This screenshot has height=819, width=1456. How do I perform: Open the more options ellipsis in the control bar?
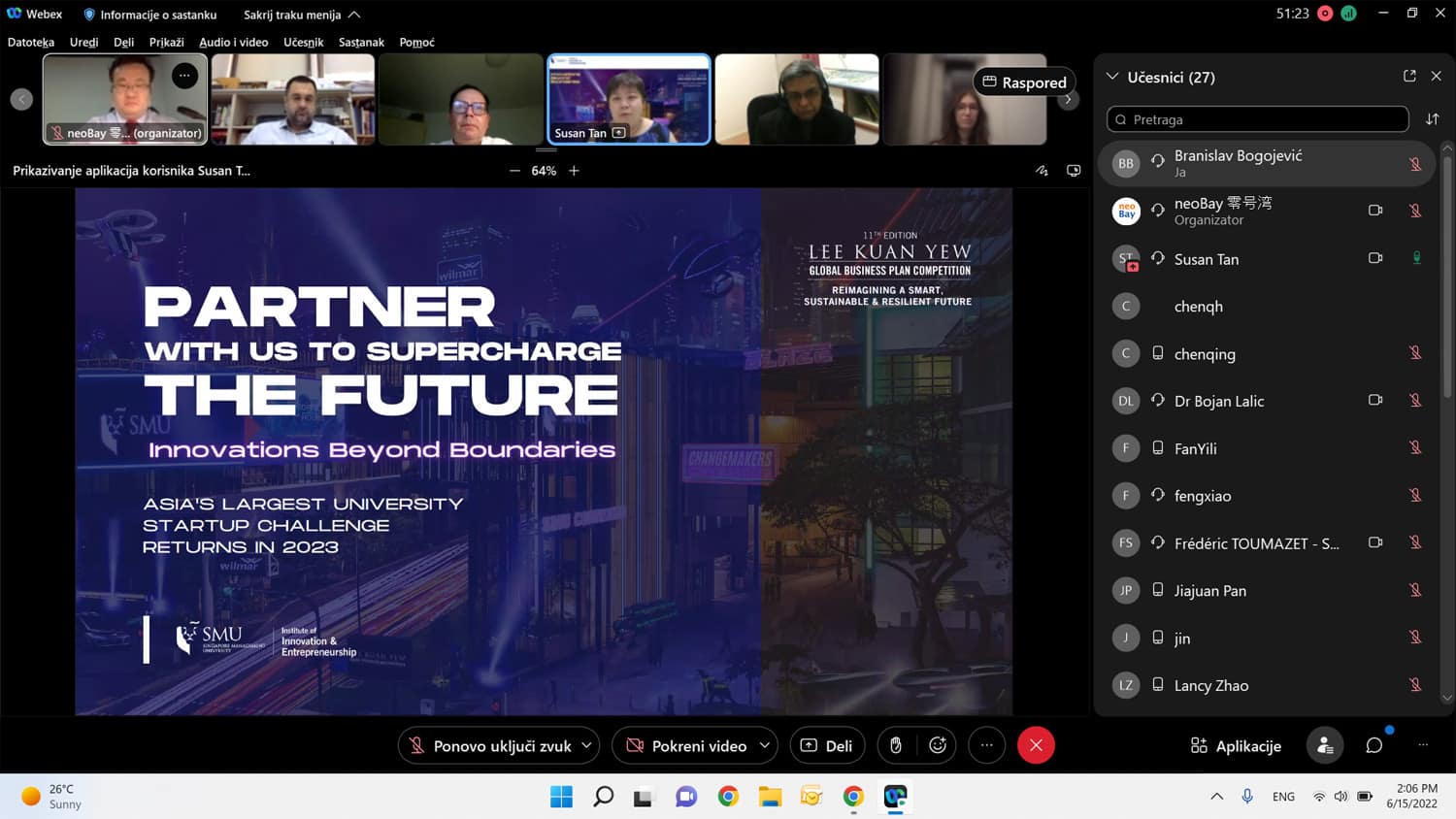click(x=987, y=745)
